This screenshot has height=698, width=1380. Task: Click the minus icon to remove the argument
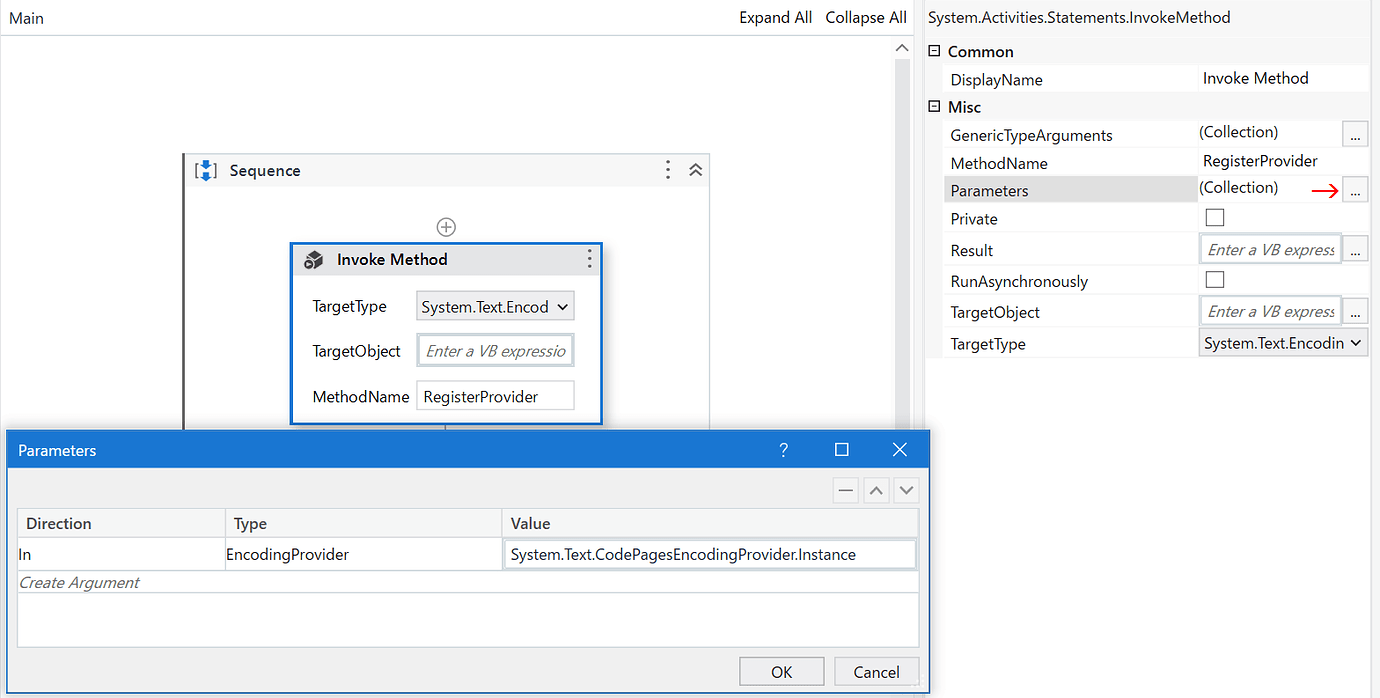tap(845, 490)
